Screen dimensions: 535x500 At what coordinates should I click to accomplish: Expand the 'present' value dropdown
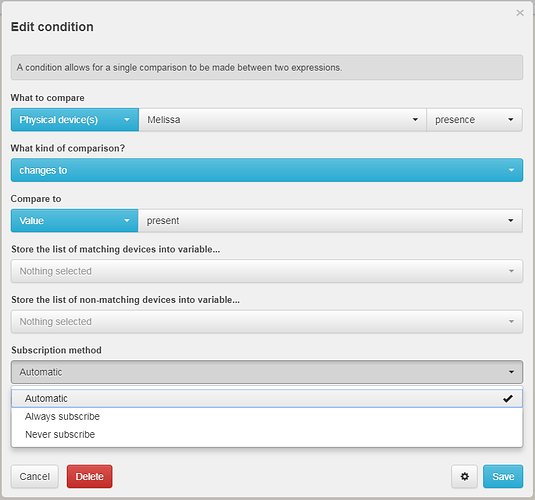(x=330, y=221)
